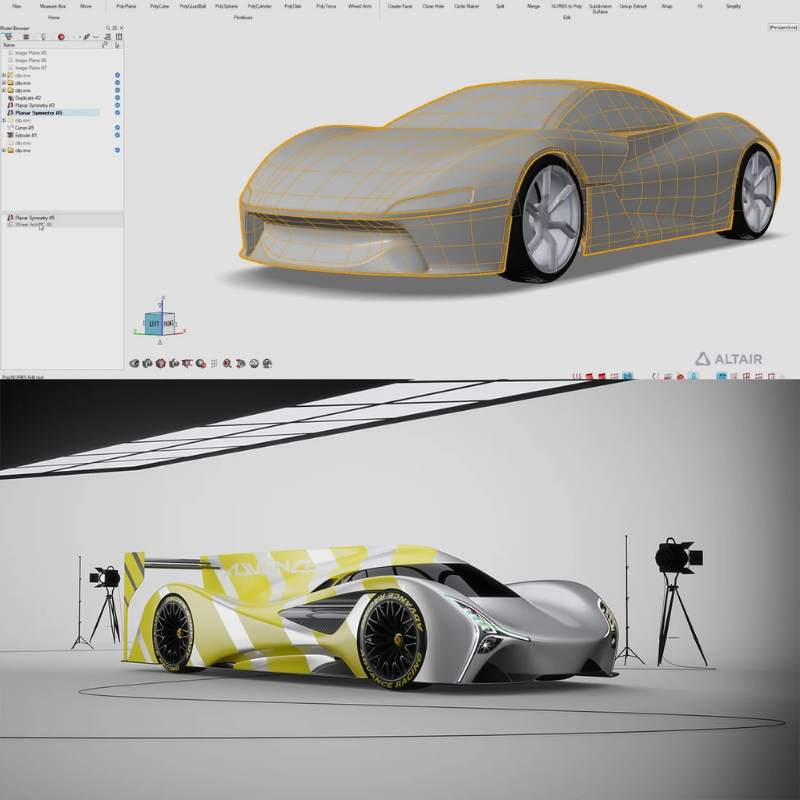
Task: Select the PolySphere primitive tool
Action: [x=226, y=6]
